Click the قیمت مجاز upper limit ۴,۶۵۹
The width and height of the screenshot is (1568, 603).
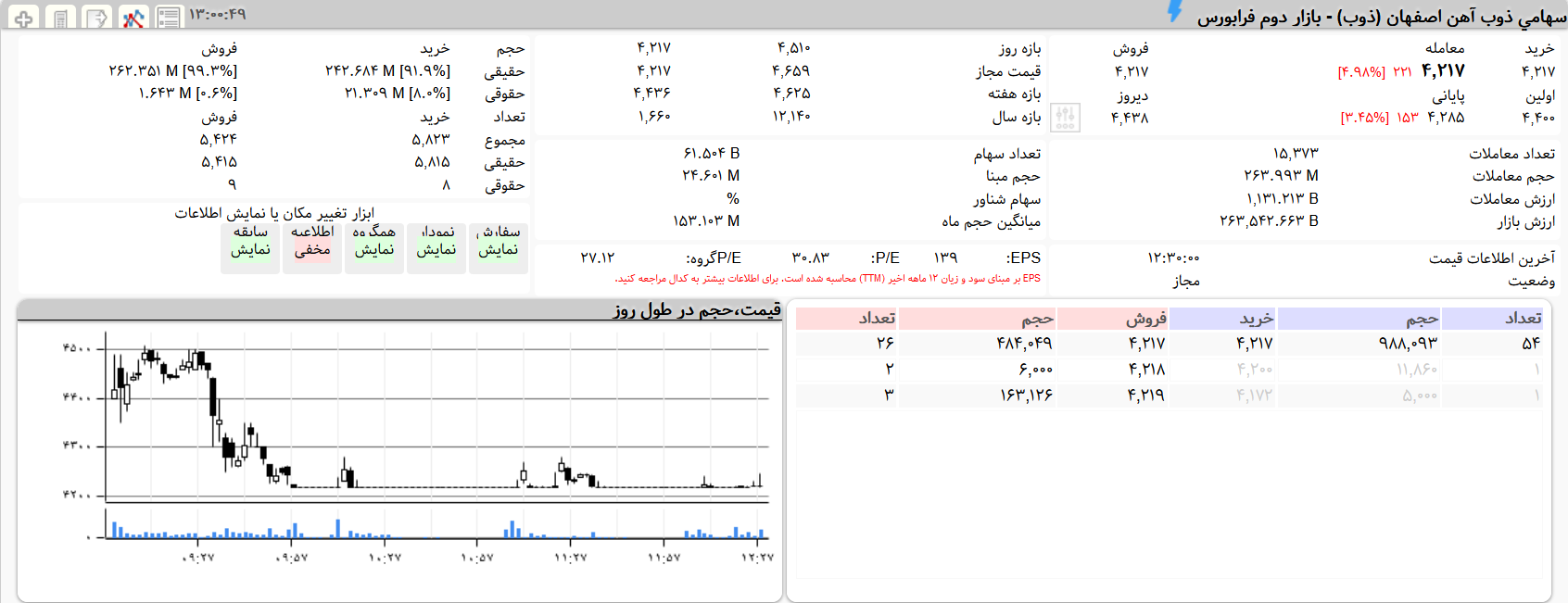coord(791,71)
